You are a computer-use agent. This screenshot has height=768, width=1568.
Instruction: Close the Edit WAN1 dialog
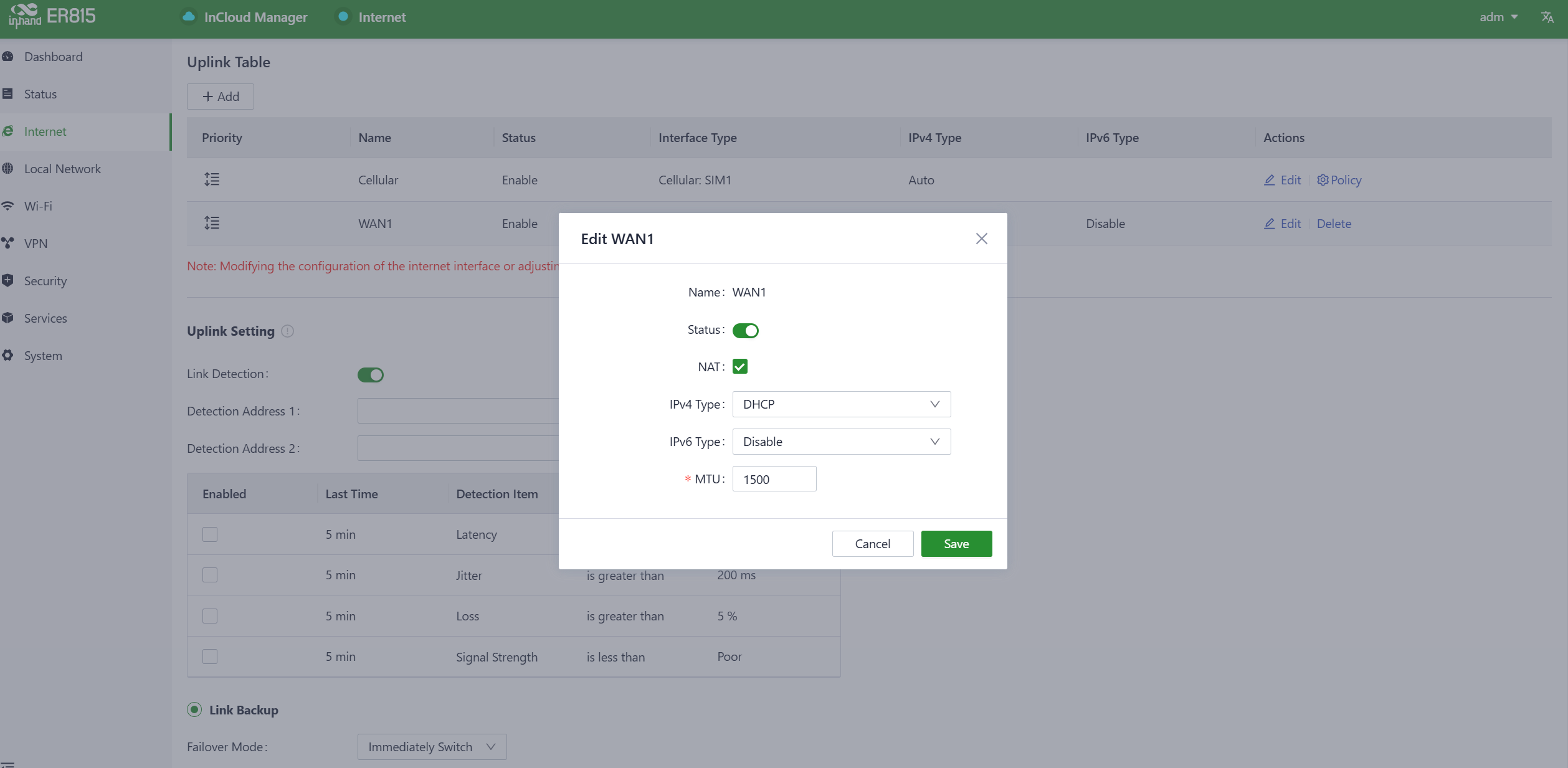(981, 239)
